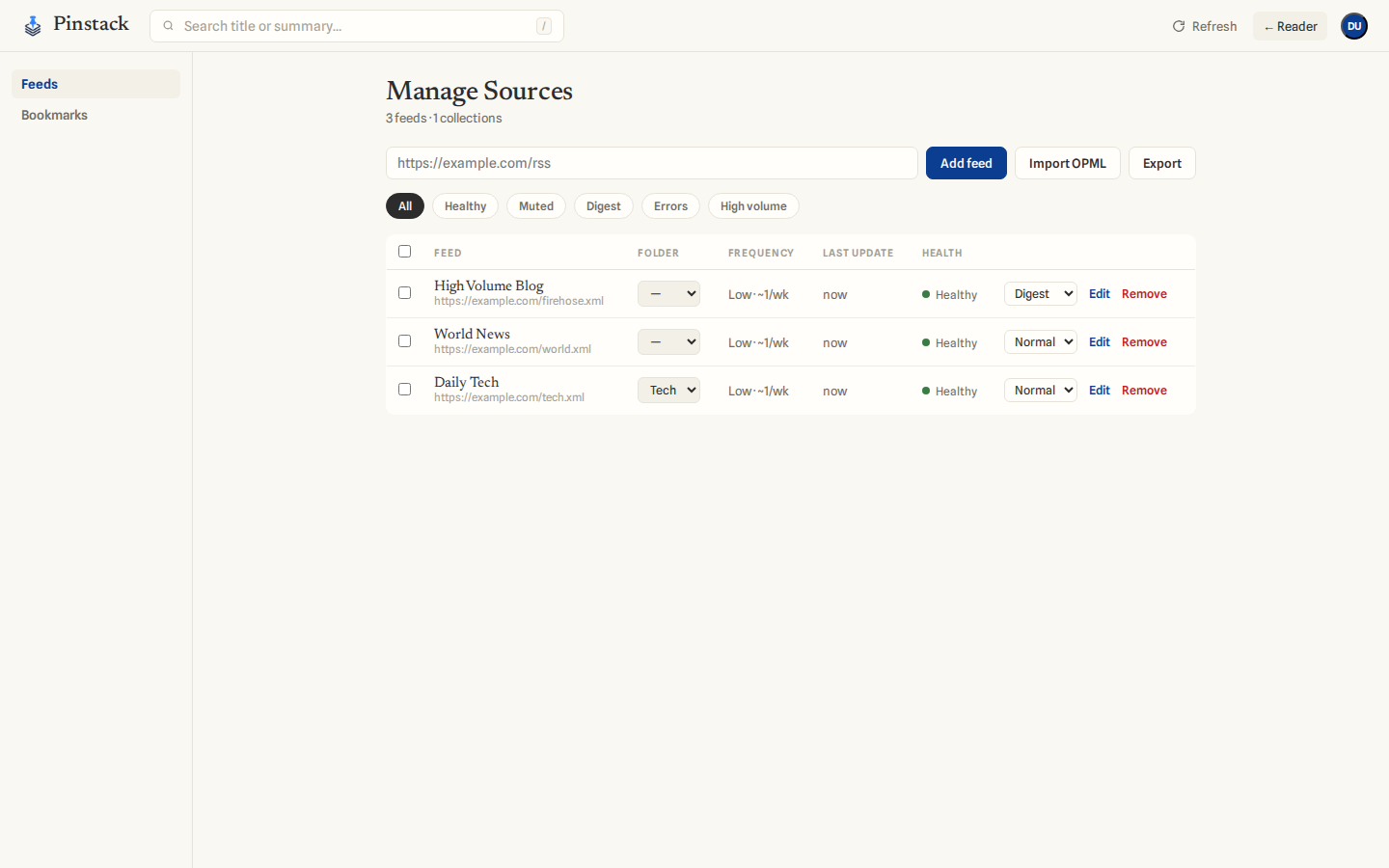
Task: Edit the High Volume Blog feed
Action: click(x=1099, y=293)
